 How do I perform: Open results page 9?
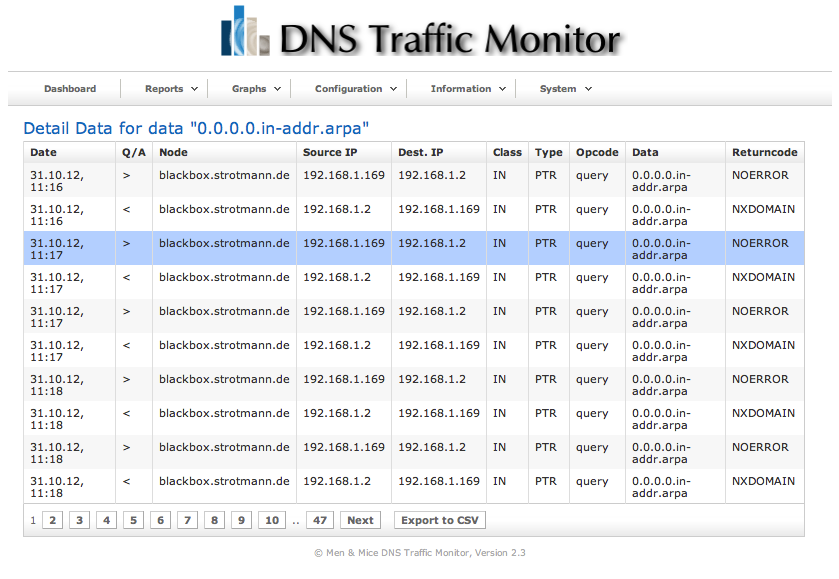240,520
